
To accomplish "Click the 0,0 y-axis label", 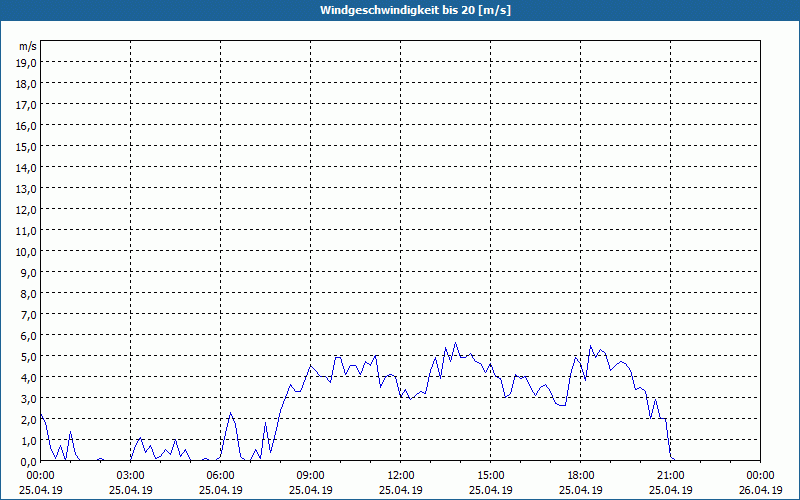I will [29, 462].
